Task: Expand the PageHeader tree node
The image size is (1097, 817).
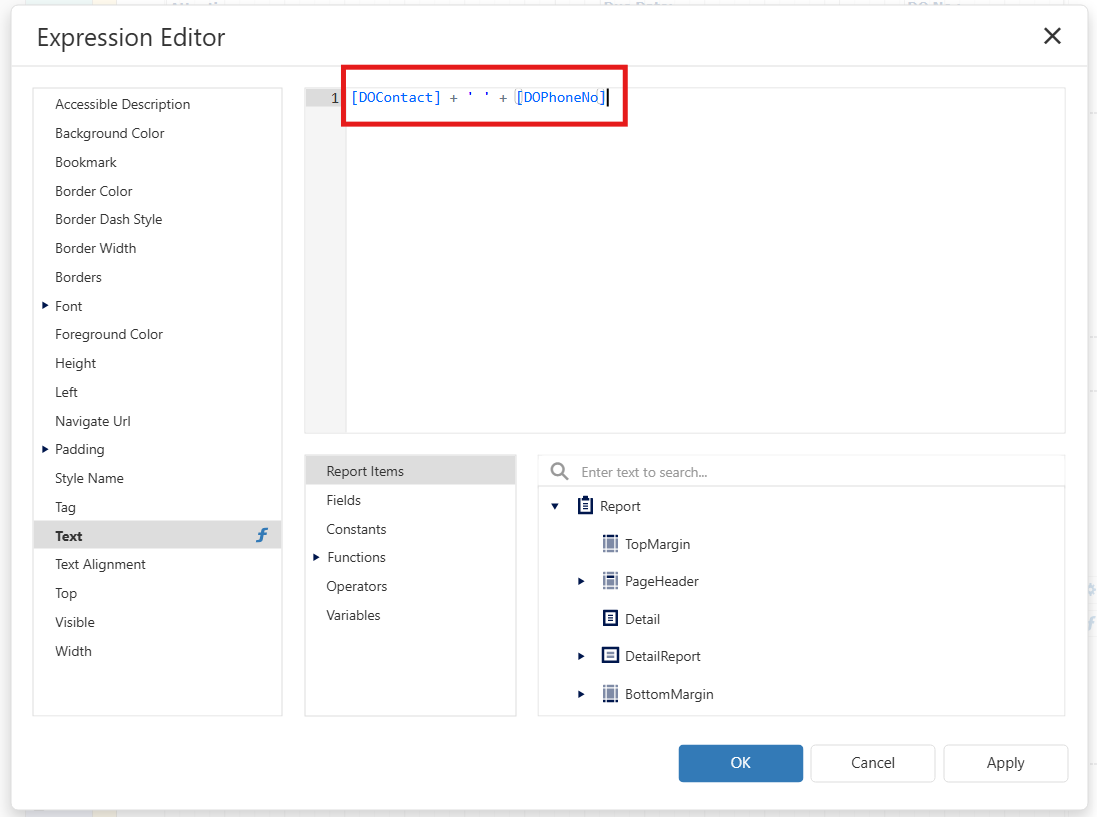Action: (581, 581)
